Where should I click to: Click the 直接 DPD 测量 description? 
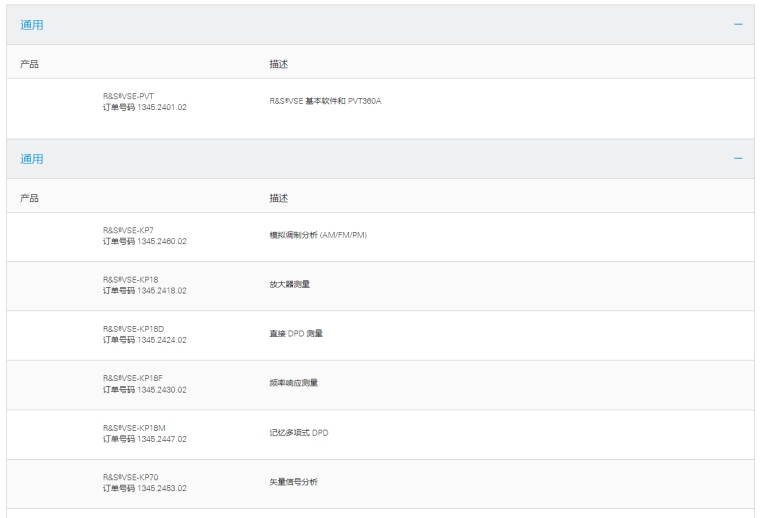tap(296, 333)
